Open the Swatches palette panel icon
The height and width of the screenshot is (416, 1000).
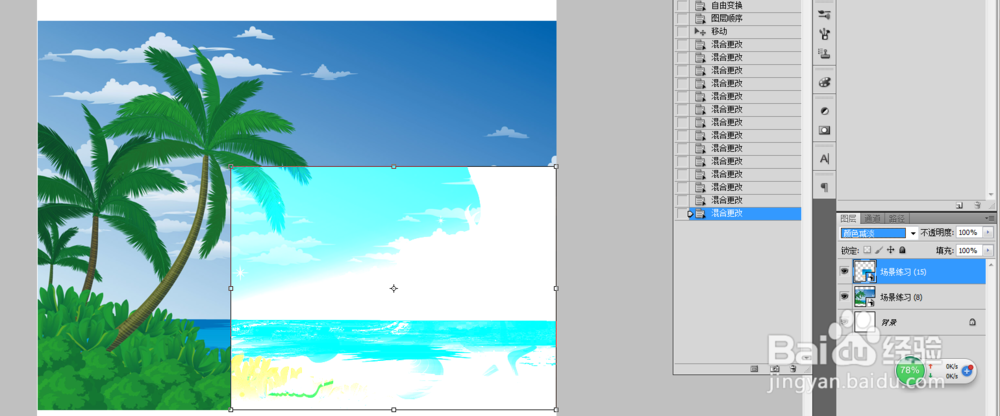click(x=824, y=82)
